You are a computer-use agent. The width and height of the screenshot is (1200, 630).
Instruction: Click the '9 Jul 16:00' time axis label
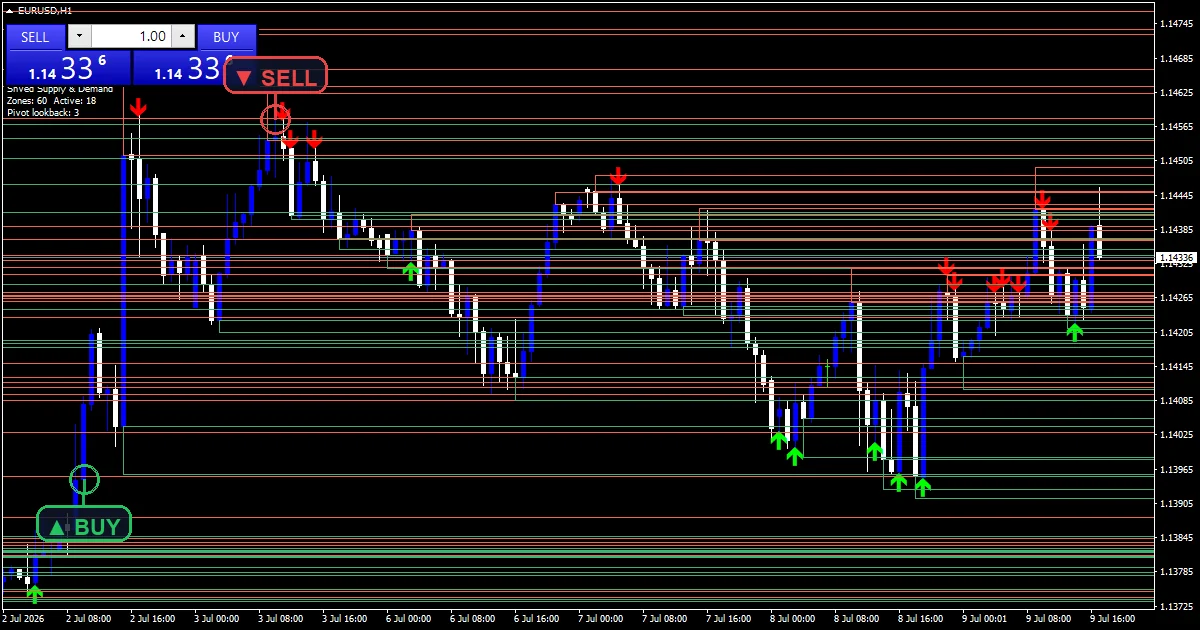click(1114, 620)
